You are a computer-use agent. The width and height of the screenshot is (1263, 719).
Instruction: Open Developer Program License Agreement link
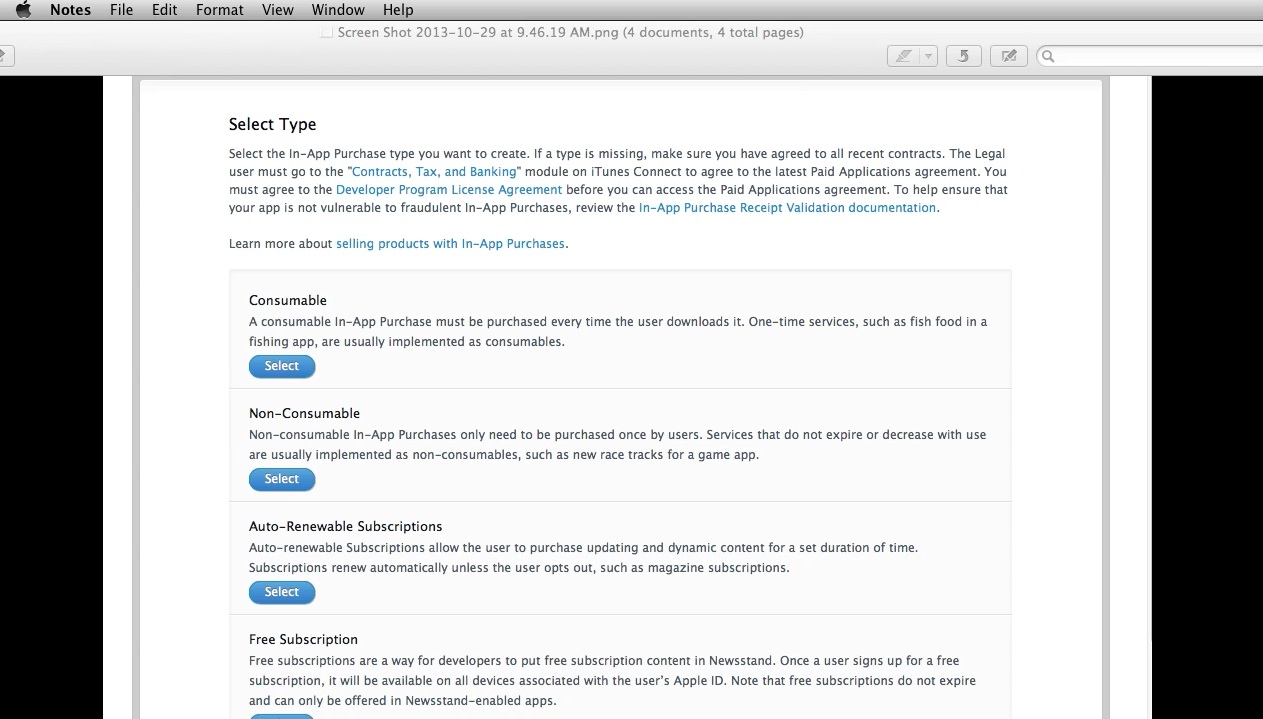click(449, 190)
